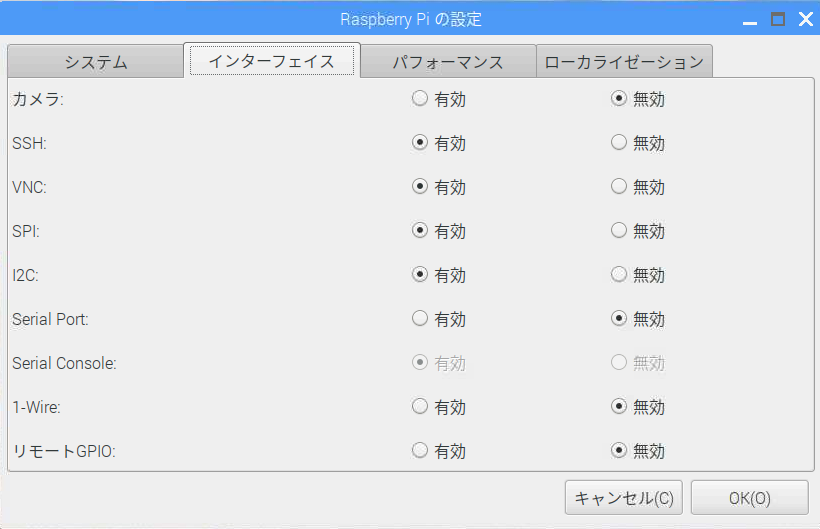Click the Raspberry Pi の設定 title text
Screen dimensions: 820x529
point(411,19)
